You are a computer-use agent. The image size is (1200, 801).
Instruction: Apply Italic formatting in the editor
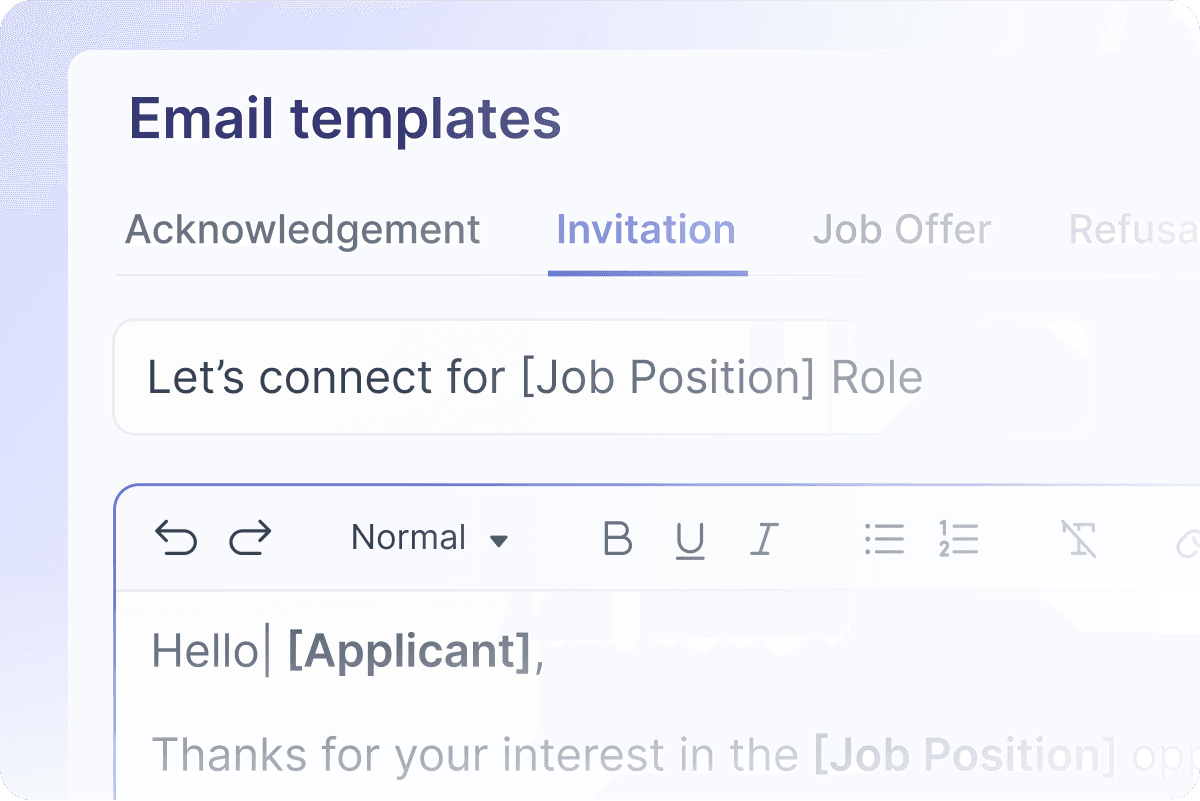pyautogui.click(x=763, y=539)
